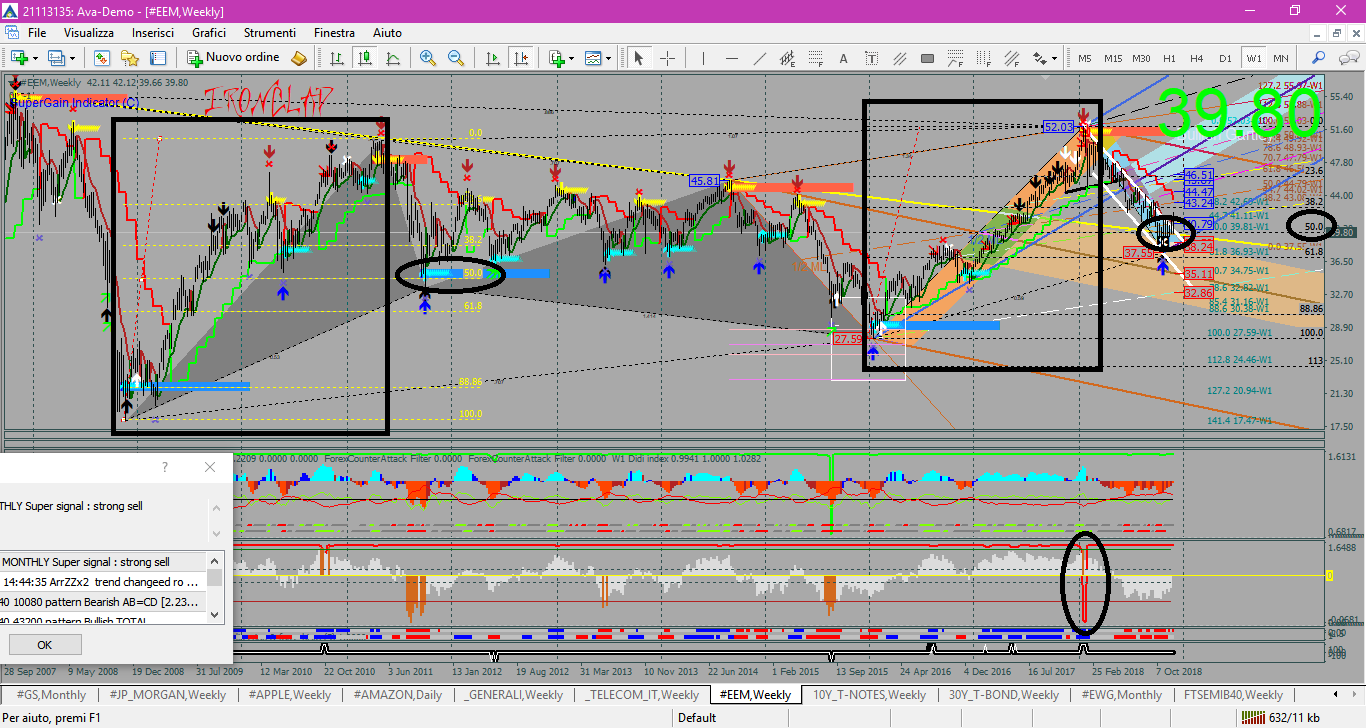Draw a horizontal line
The image size is (1366, 728).
pos(731,58)
